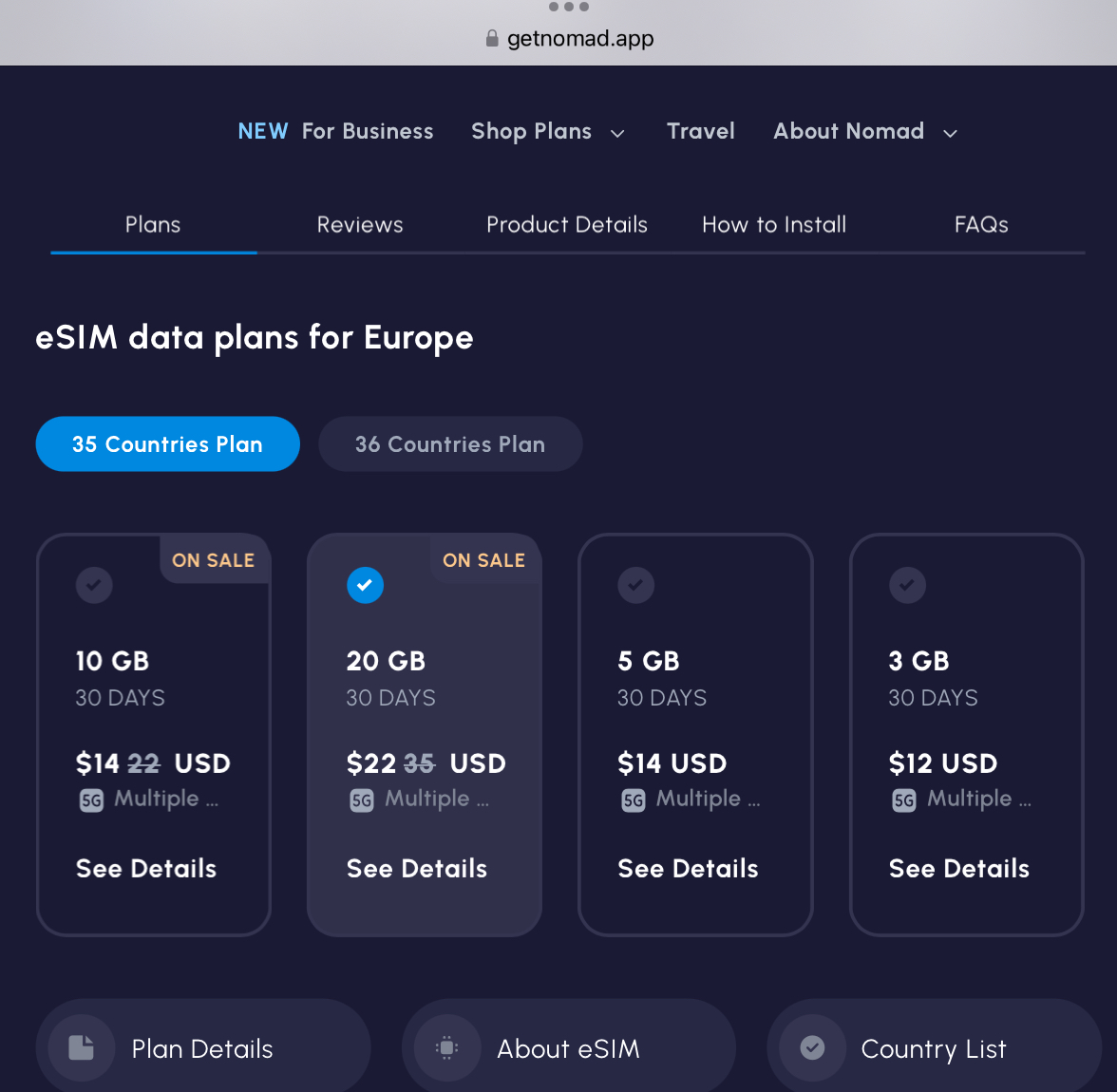Click the Plan Details document icon
This screenshot has width=1117, height=1092.
point(82,1048)
